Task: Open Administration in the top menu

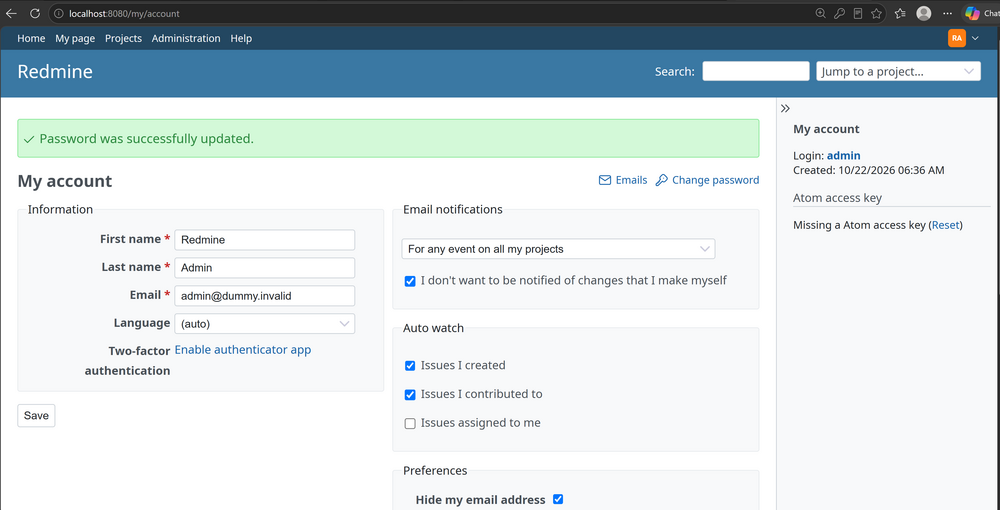Action: (x=186, y=38)
